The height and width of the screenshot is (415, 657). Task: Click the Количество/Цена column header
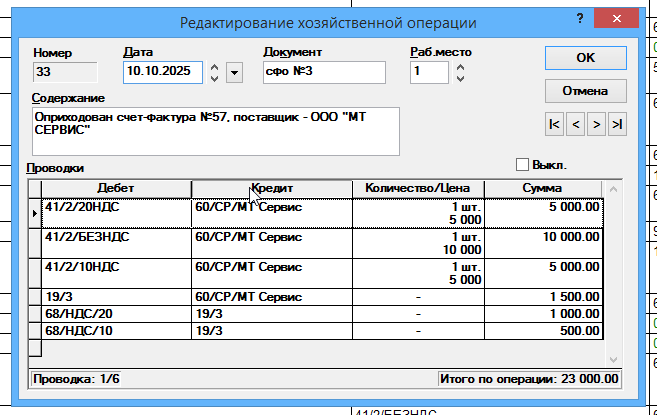click(x=418, y=188)
